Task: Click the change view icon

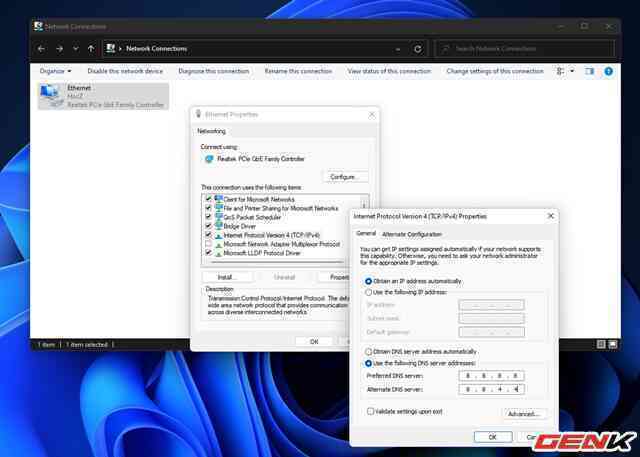Action: [560, 71]
